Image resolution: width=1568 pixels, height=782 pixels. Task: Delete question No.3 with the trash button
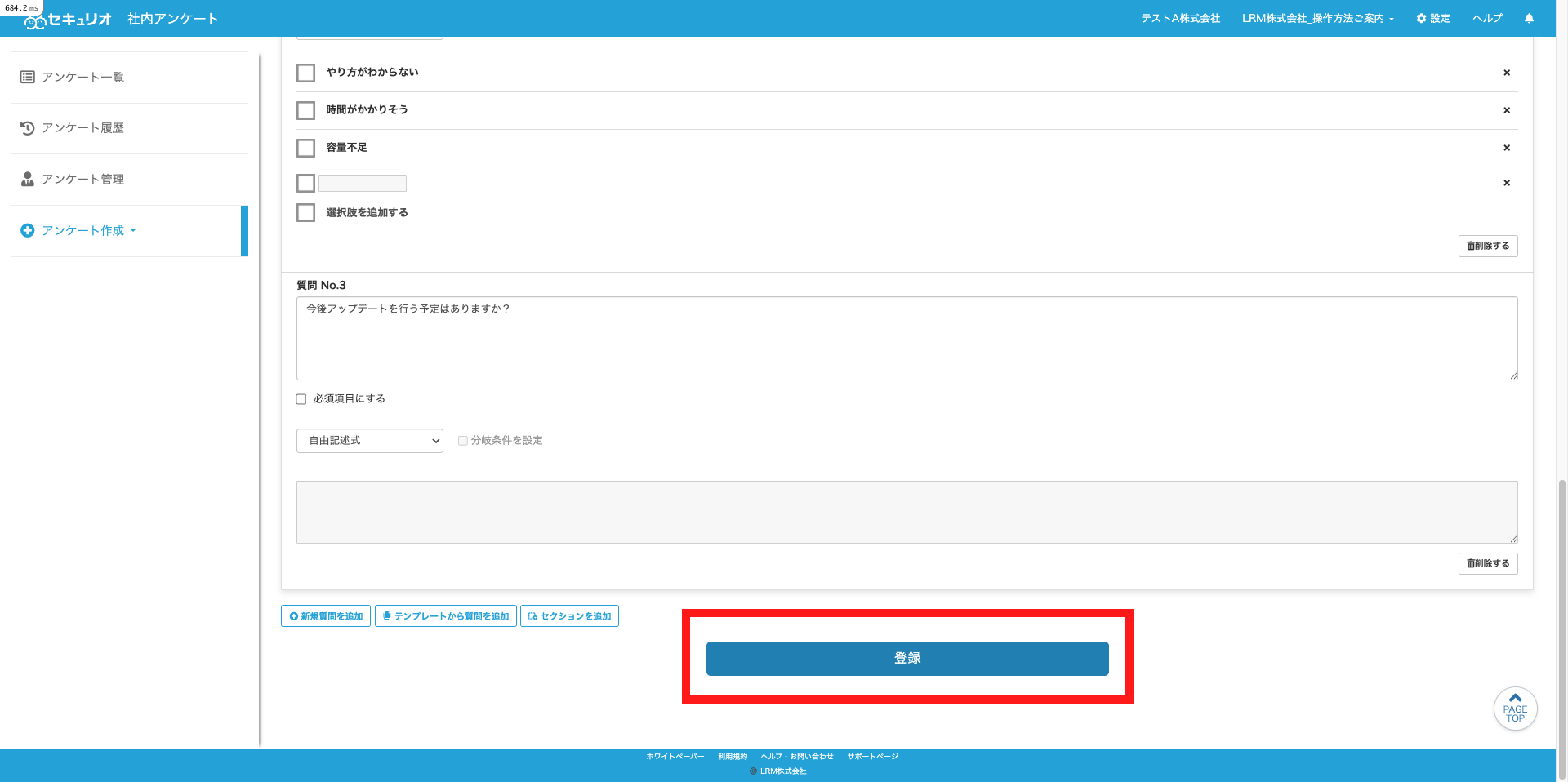(1488, 563)
